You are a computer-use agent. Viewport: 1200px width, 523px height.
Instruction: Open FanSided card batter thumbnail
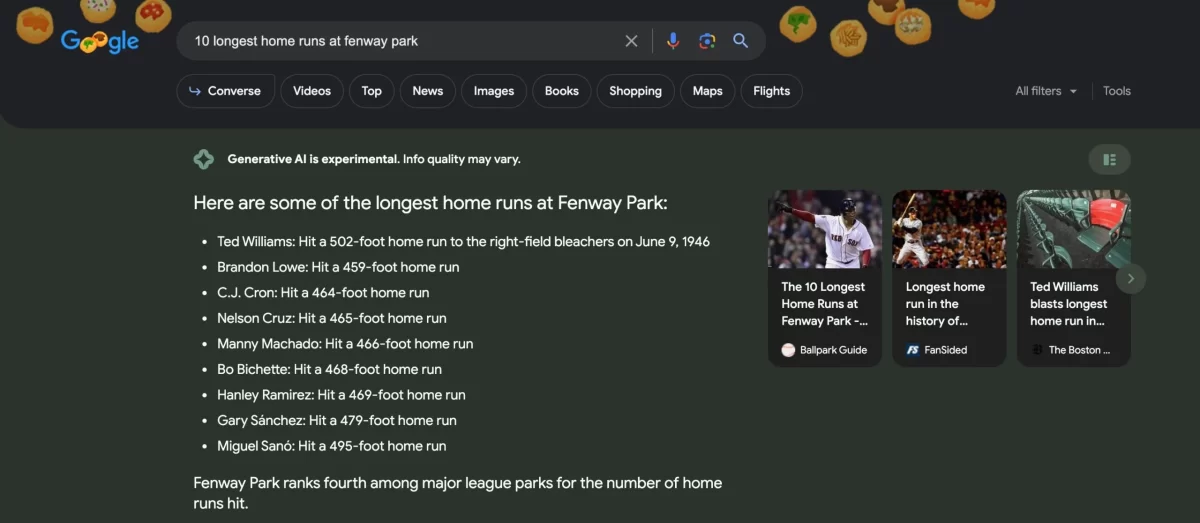pyautogui.click(x=949, y=229)
